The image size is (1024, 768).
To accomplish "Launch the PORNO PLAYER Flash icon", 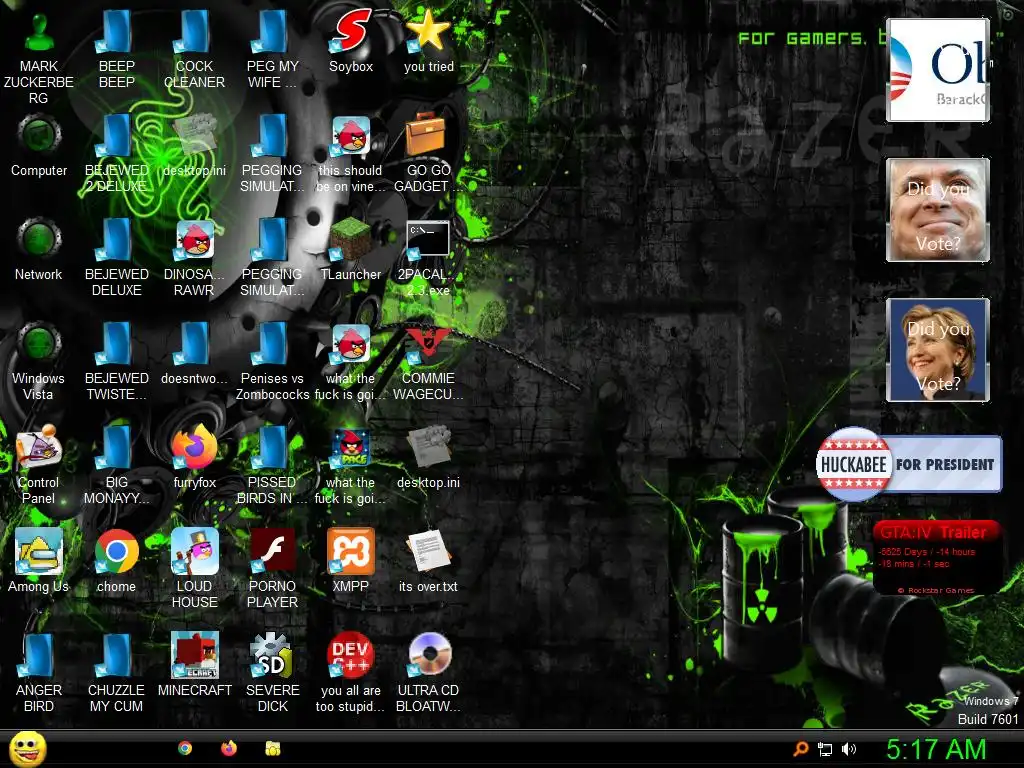I will tap(272, 551).
